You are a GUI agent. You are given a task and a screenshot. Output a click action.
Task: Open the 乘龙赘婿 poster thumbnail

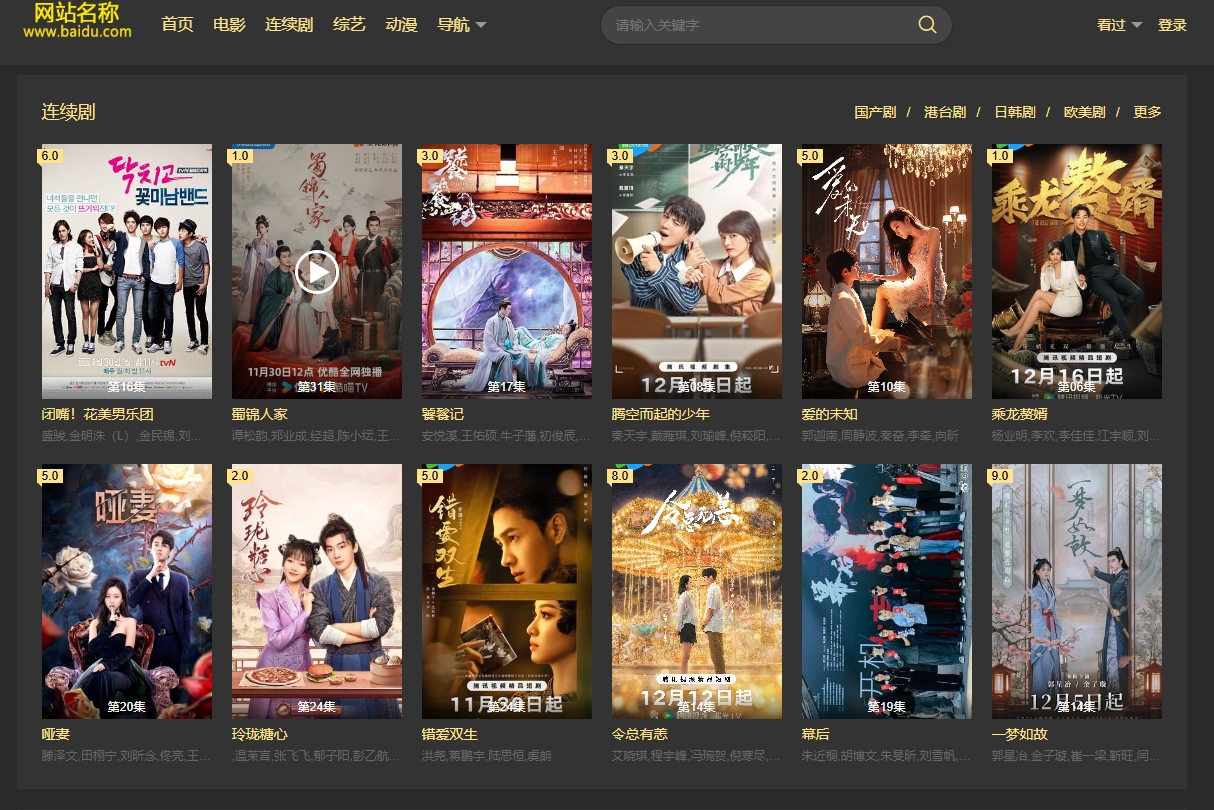(1077, 271)
